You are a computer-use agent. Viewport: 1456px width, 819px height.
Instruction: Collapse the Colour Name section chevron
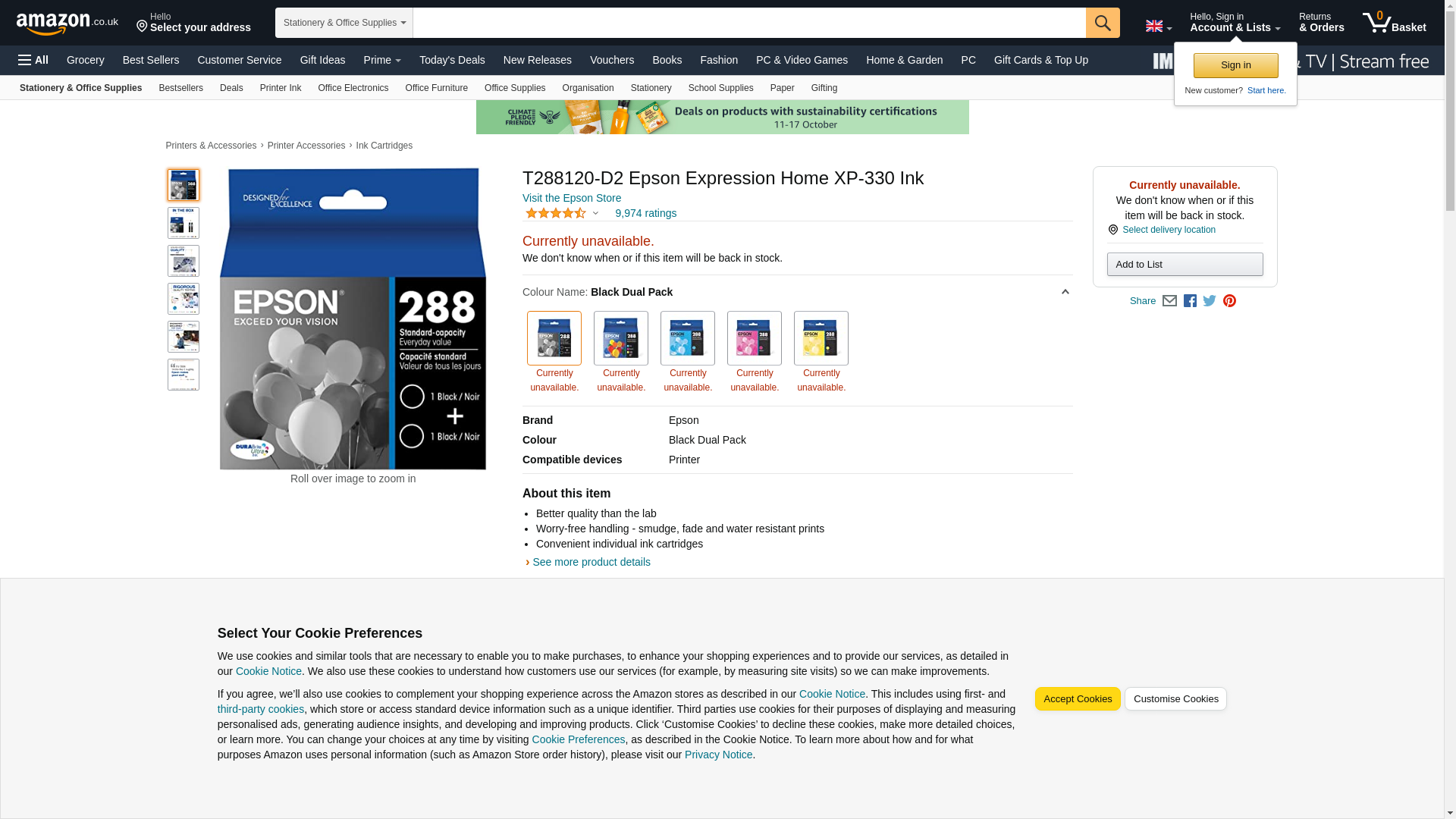[x=1065, y=292]
